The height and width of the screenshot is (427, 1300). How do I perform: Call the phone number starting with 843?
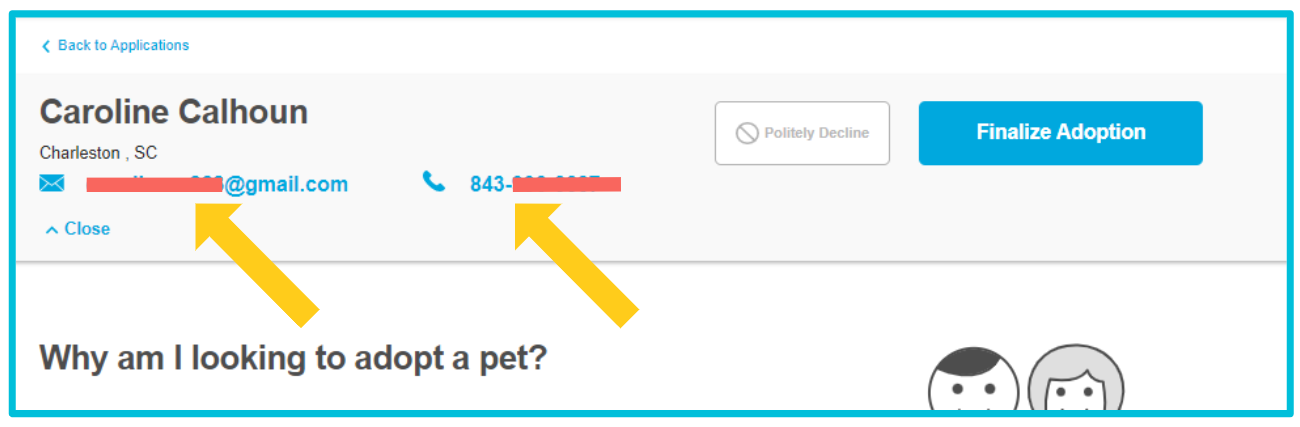point(489,184)
